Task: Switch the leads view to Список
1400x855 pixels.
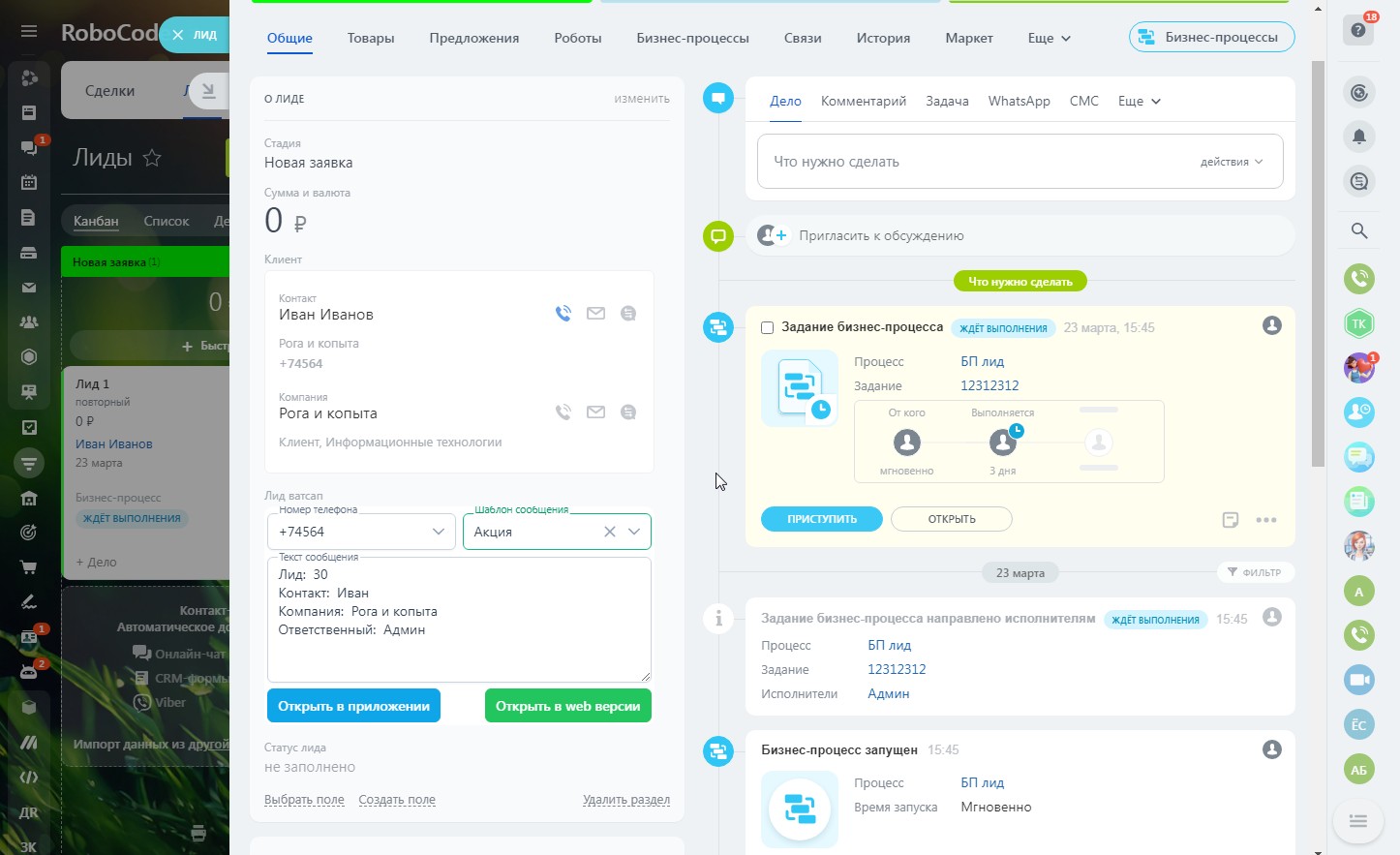Action: pos(167,221)
